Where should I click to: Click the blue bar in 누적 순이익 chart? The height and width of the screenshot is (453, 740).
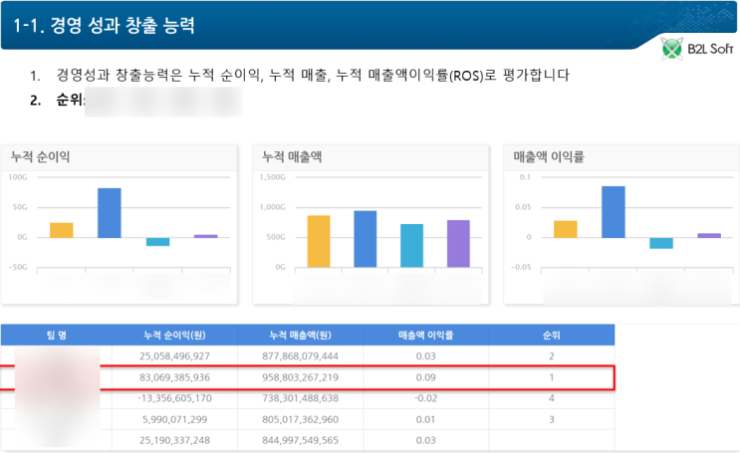(109, 212)
